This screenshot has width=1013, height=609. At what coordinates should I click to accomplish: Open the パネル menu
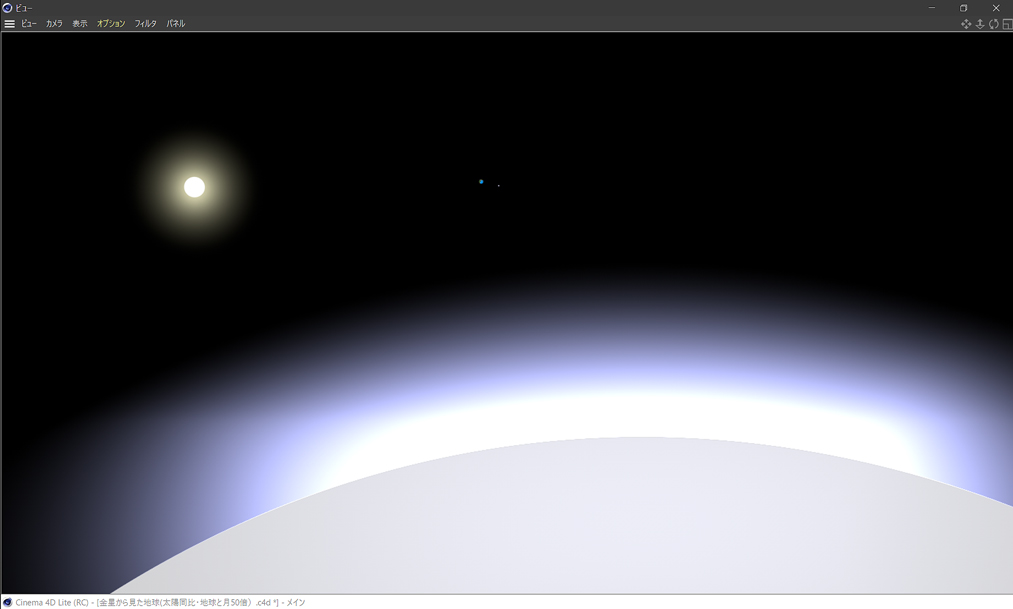pyautogui.click(x=176, y=24)
